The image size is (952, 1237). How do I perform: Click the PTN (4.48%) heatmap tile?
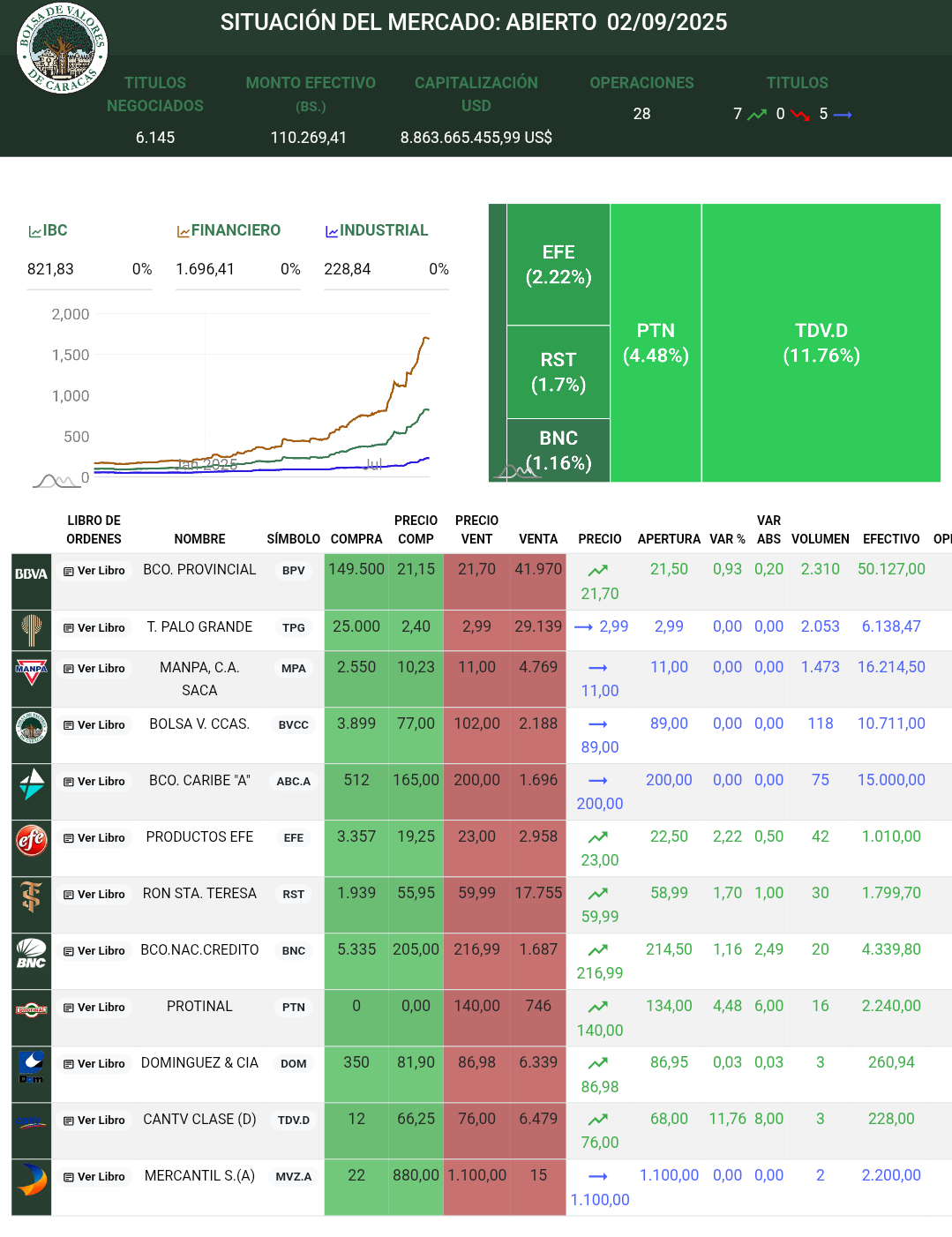point(656,343)
